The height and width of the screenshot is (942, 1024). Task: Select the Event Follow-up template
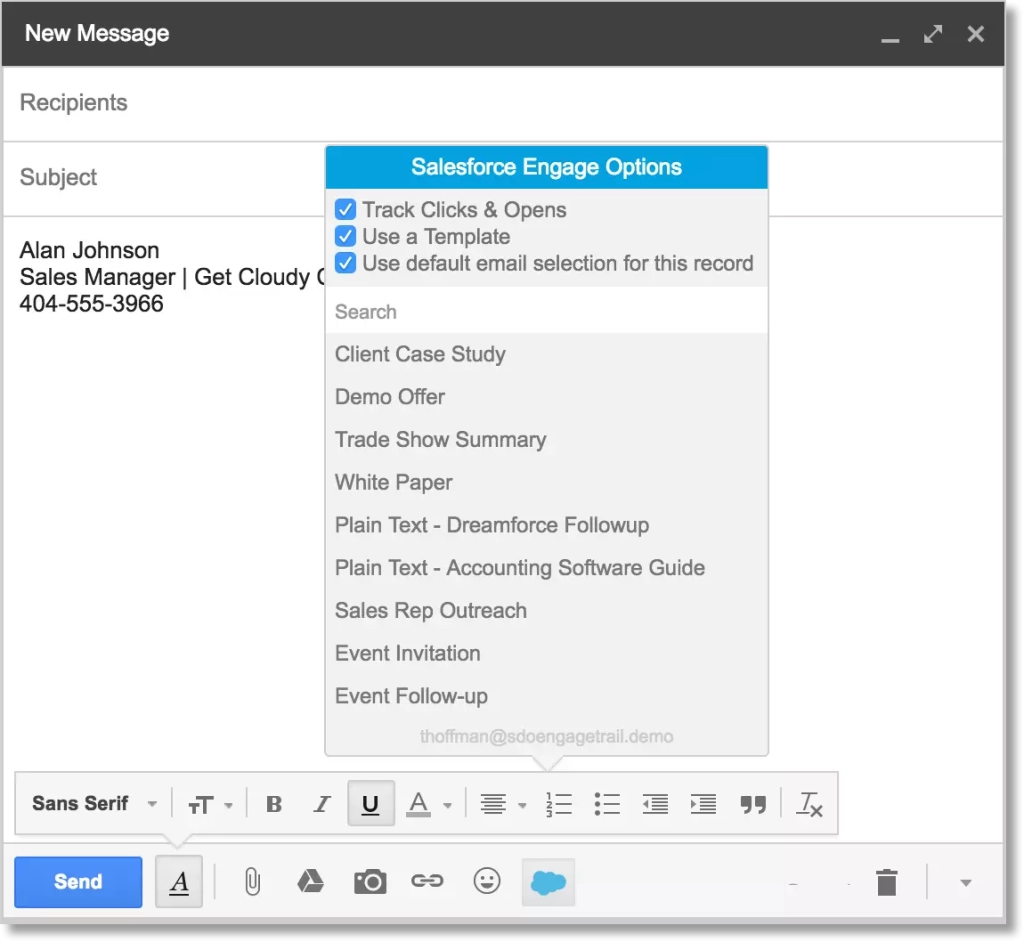pyautogui.click(x=547, y=696)
